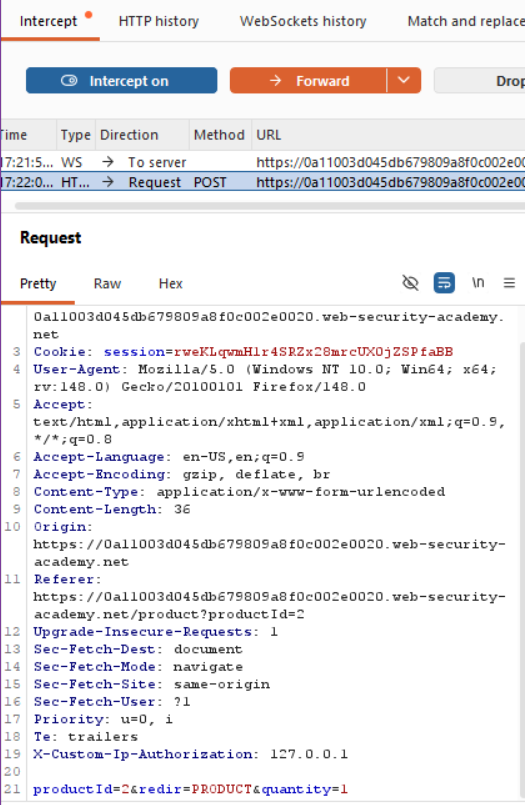Switch to HTTP history tab
525x805 pixels.
(x=159, y=22)
